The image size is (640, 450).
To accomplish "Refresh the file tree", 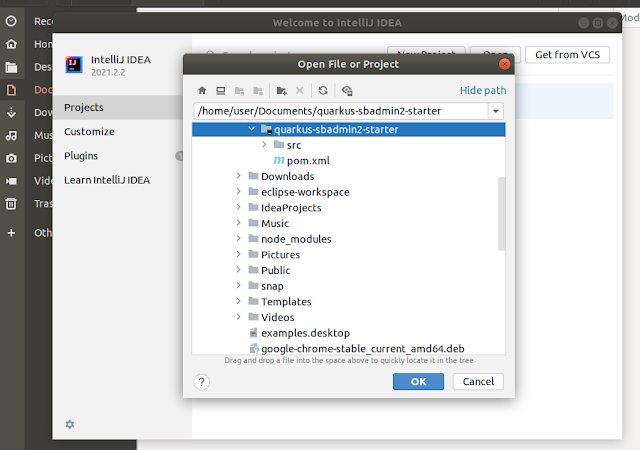I will (x=323, y=90).
